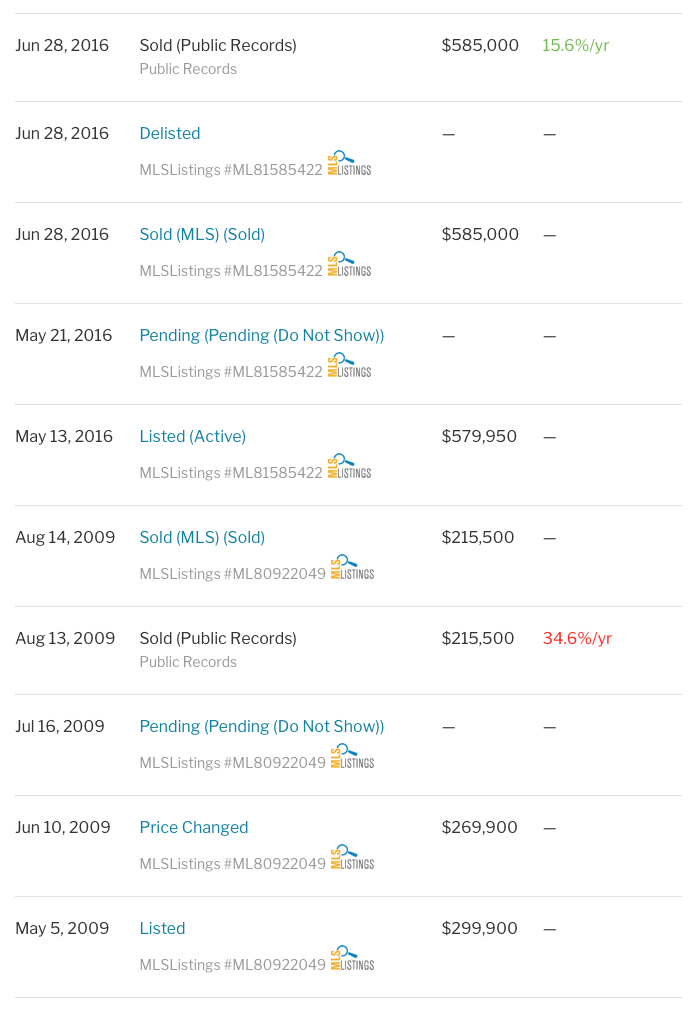691x1016 pixels.
Task: Open the Delisted event link
Action: (170, 133)
